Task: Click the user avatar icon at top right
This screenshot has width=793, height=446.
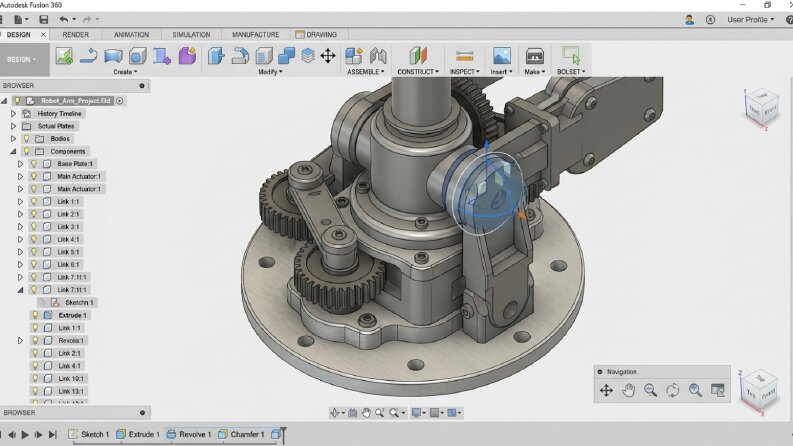Action: tap(689, 19)
